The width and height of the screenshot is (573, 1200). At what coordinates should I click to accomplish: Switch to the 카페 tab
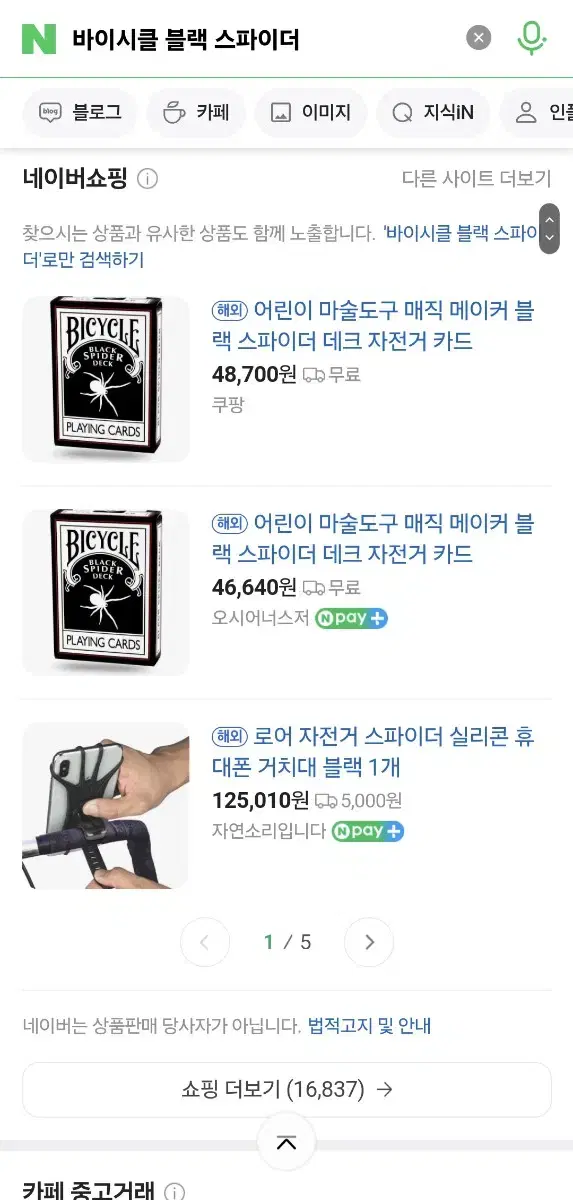pos(196,113)
